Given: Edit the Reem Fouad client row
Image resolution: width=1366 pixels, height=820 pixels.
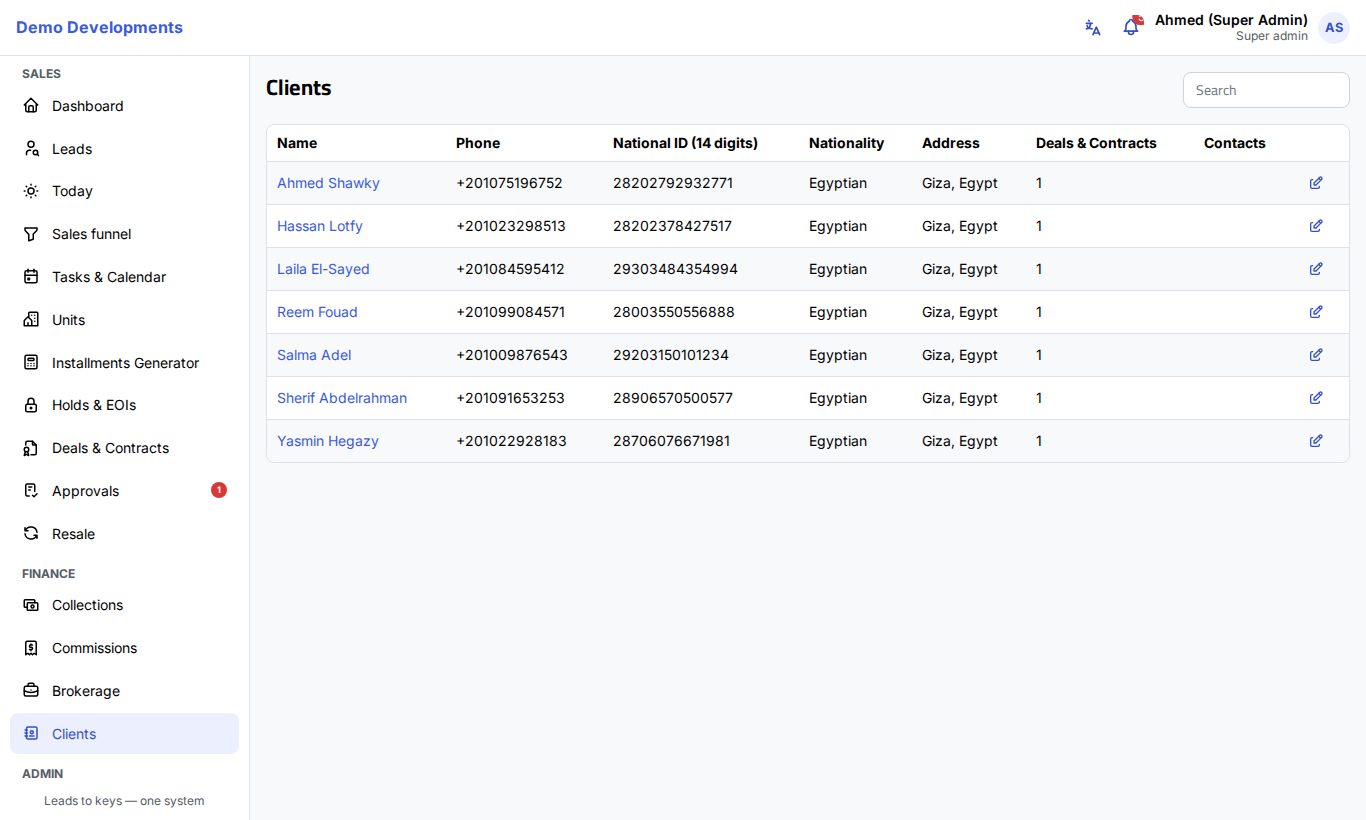Looking at the screenshot, I should point(1316,312).
